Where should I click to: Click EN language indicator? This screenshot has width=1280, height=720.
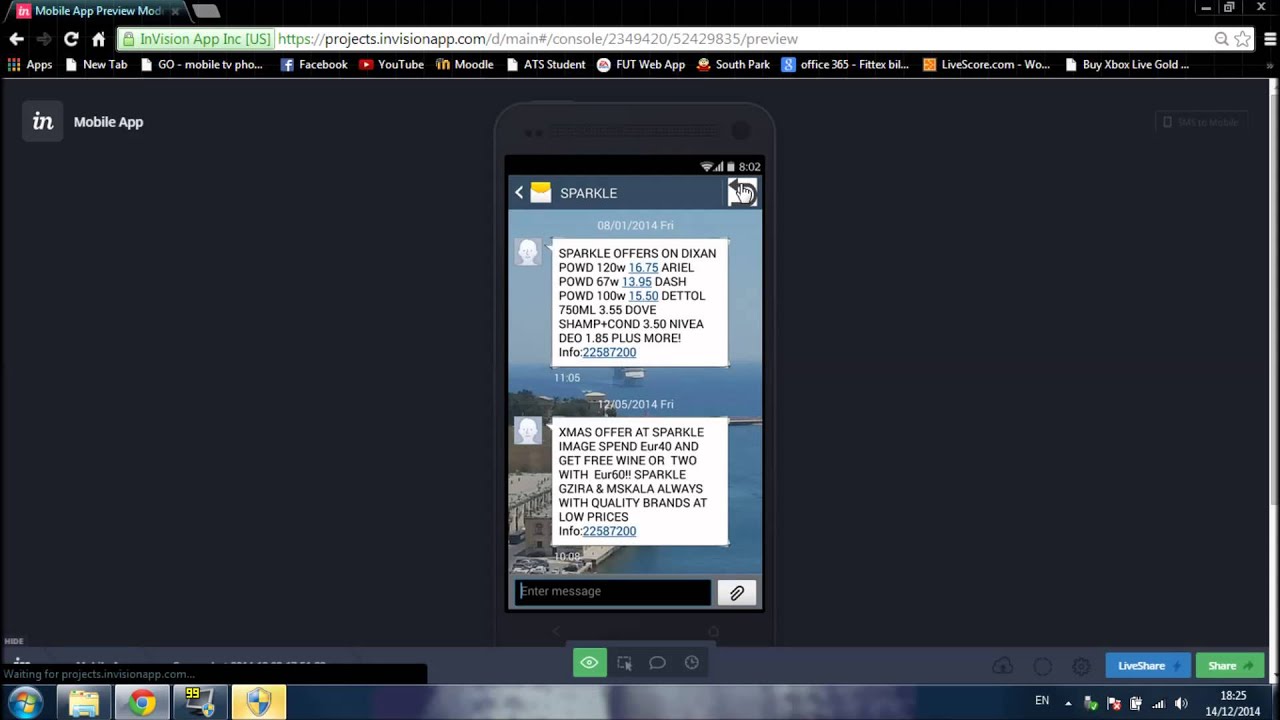(x=1042, y=701)
